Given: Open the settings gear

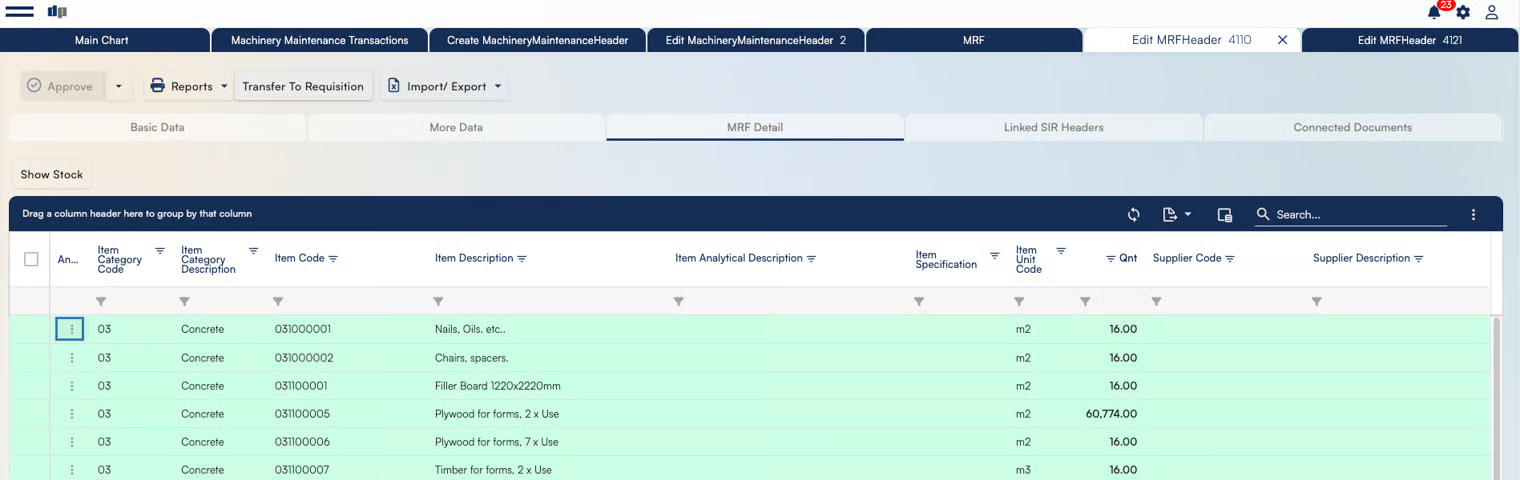Looking at the screenshot, I should coord(1463,13).
